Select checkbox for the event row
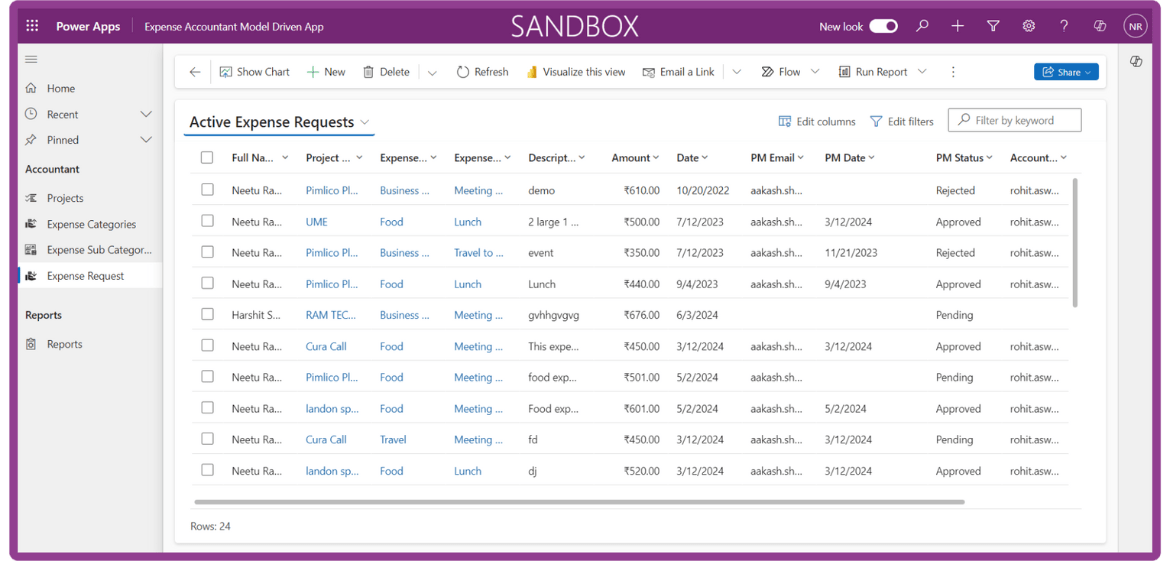Image resolution: width=1170 pixels, height=561 pixels. [207, 252]
